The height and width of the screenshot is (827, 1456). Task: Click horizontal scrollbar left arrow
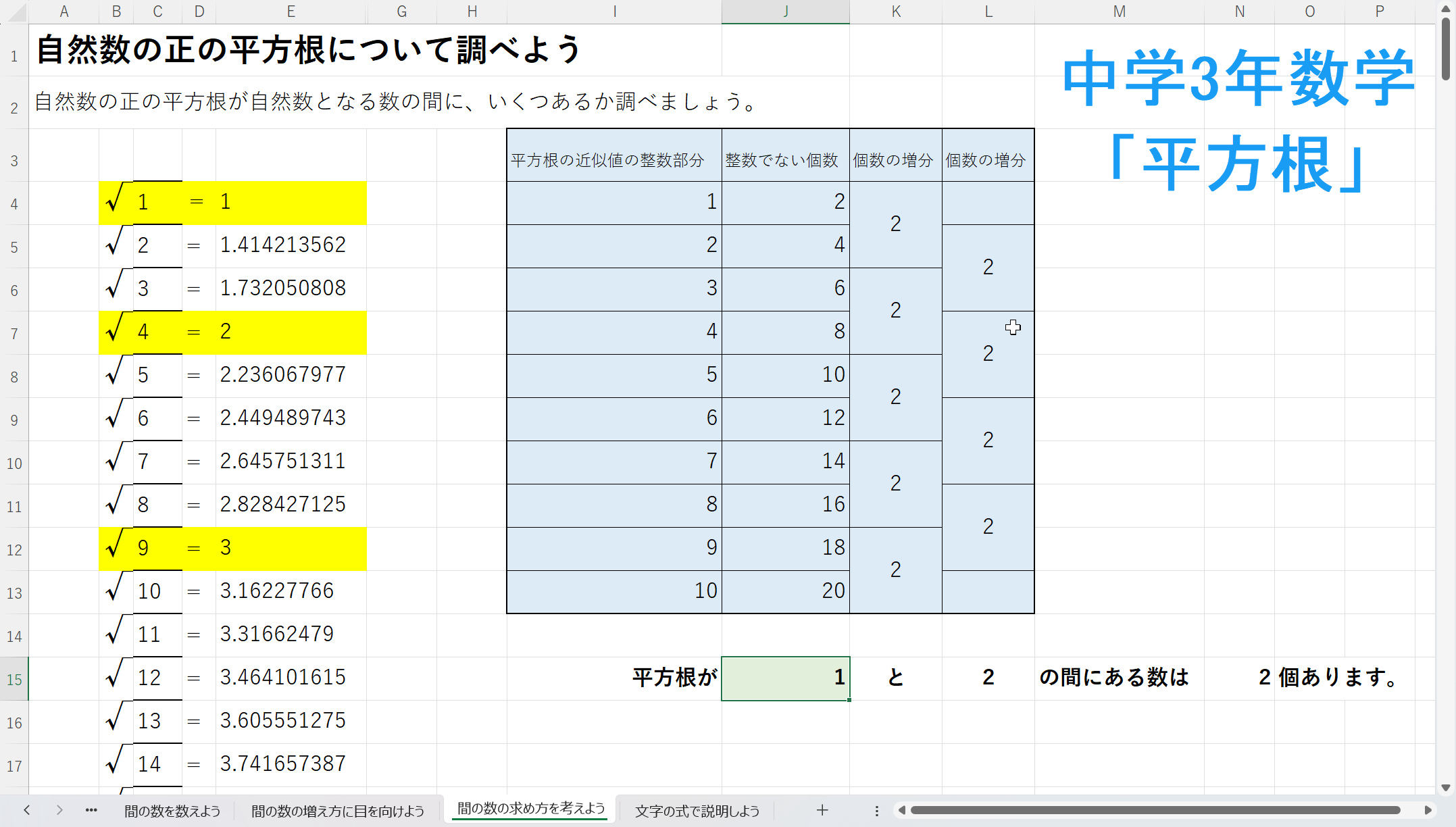[x=901, y=810]
